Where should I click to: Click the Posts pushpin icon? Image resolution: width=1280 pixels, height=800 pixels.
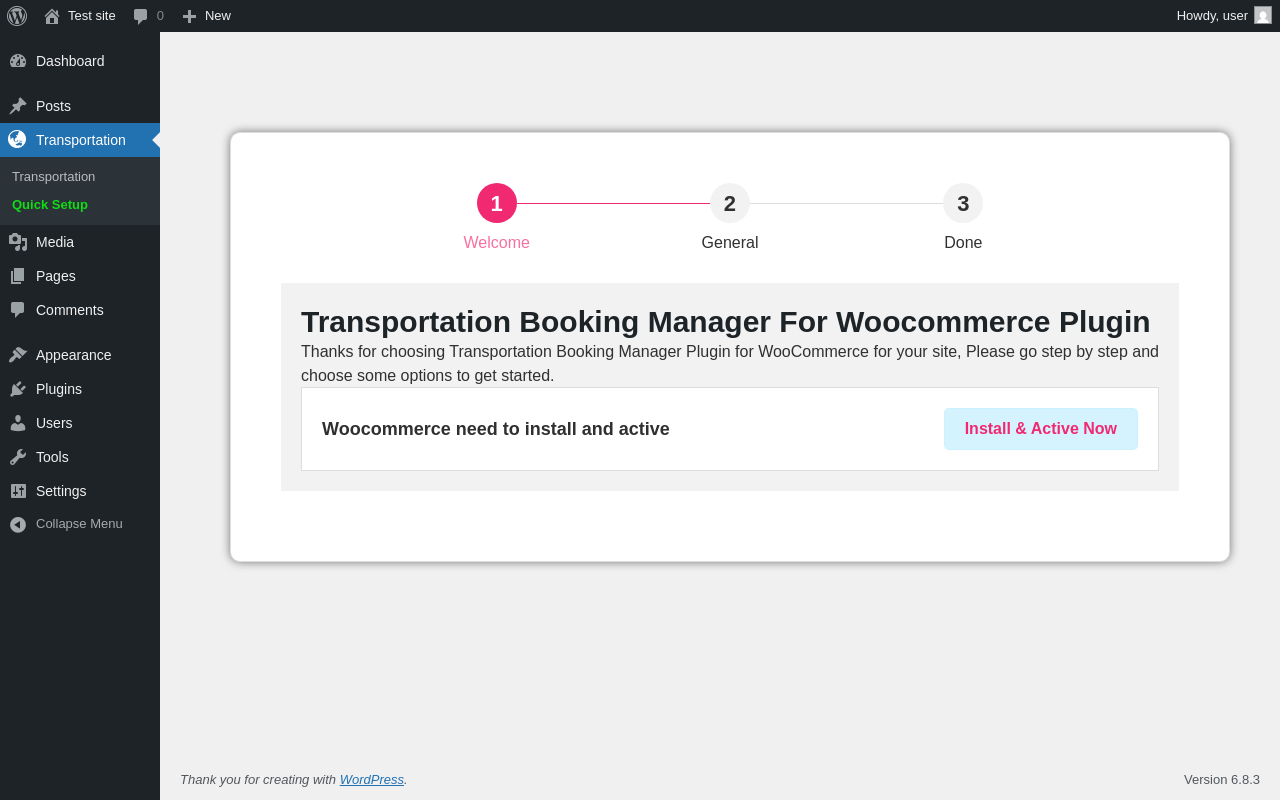point(18,106)
